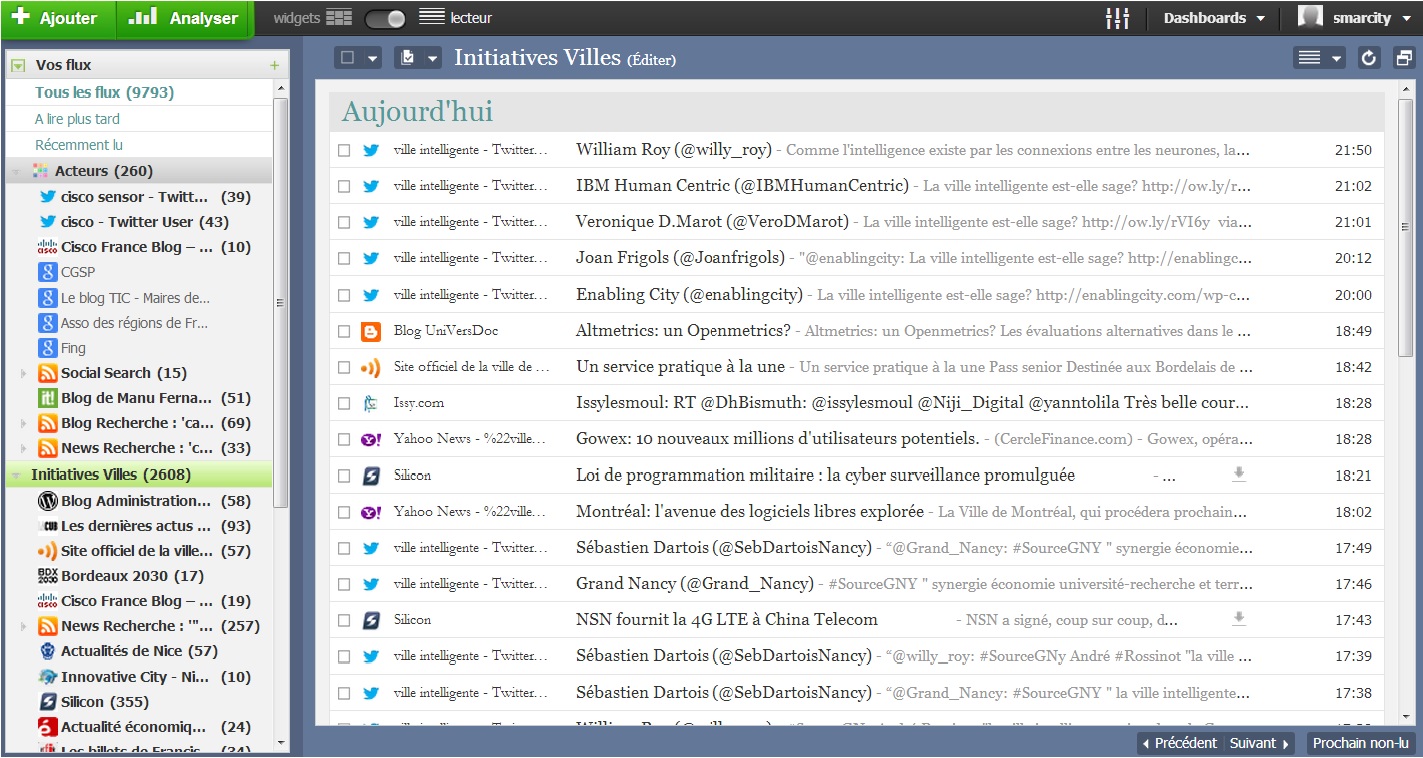This screenshot has width=1423, height=758.
Task: Click Yahoo icon on Montréal article row
Action: click(x=371, y=512)
